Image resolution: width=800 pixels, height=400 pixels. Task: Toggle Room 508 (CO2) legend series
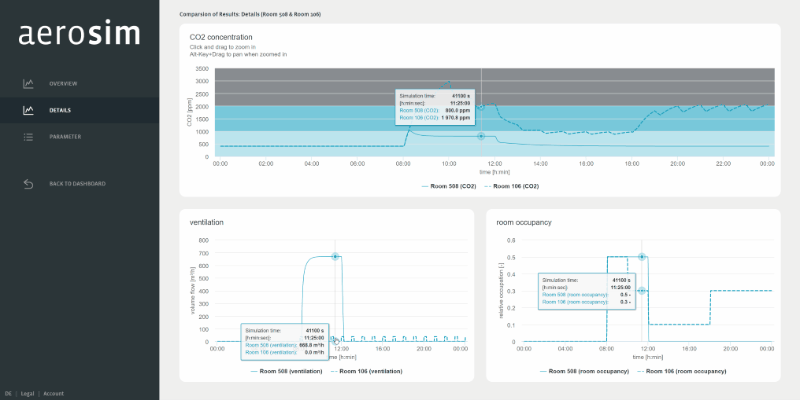coord(447,185)
